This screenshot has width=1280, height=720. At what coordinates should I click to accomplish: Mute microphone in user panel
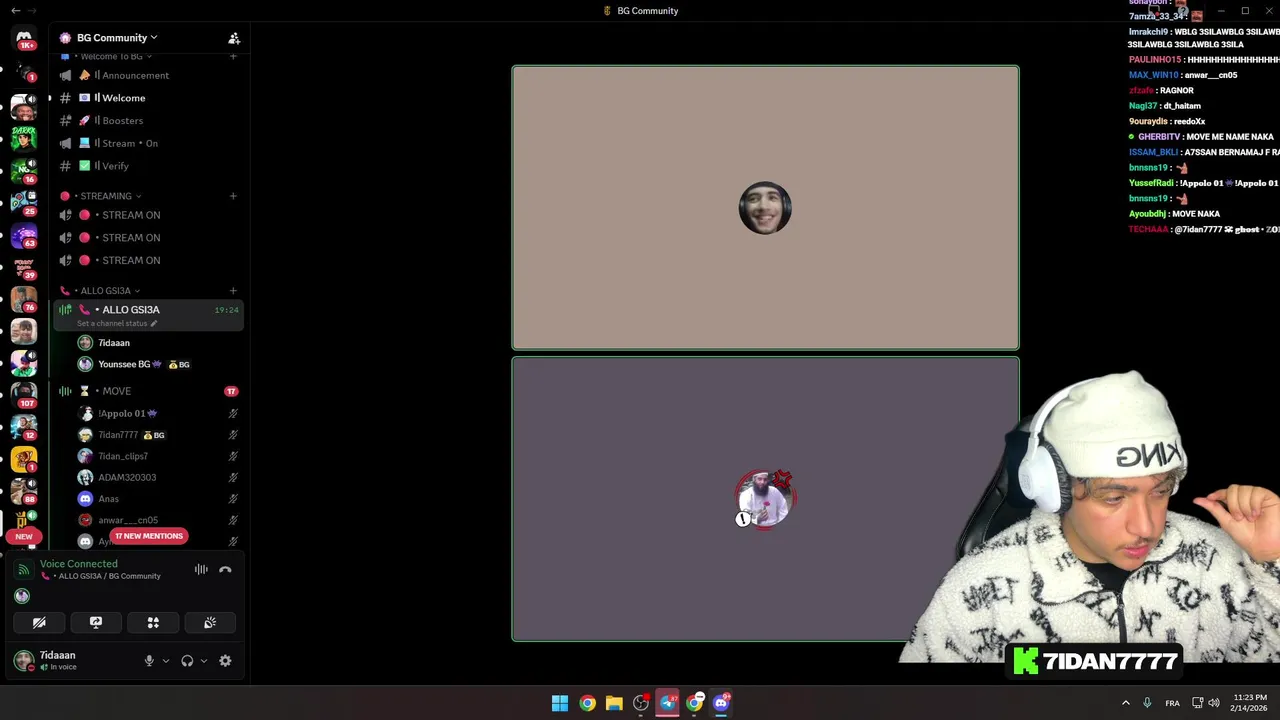coord(149,661)
